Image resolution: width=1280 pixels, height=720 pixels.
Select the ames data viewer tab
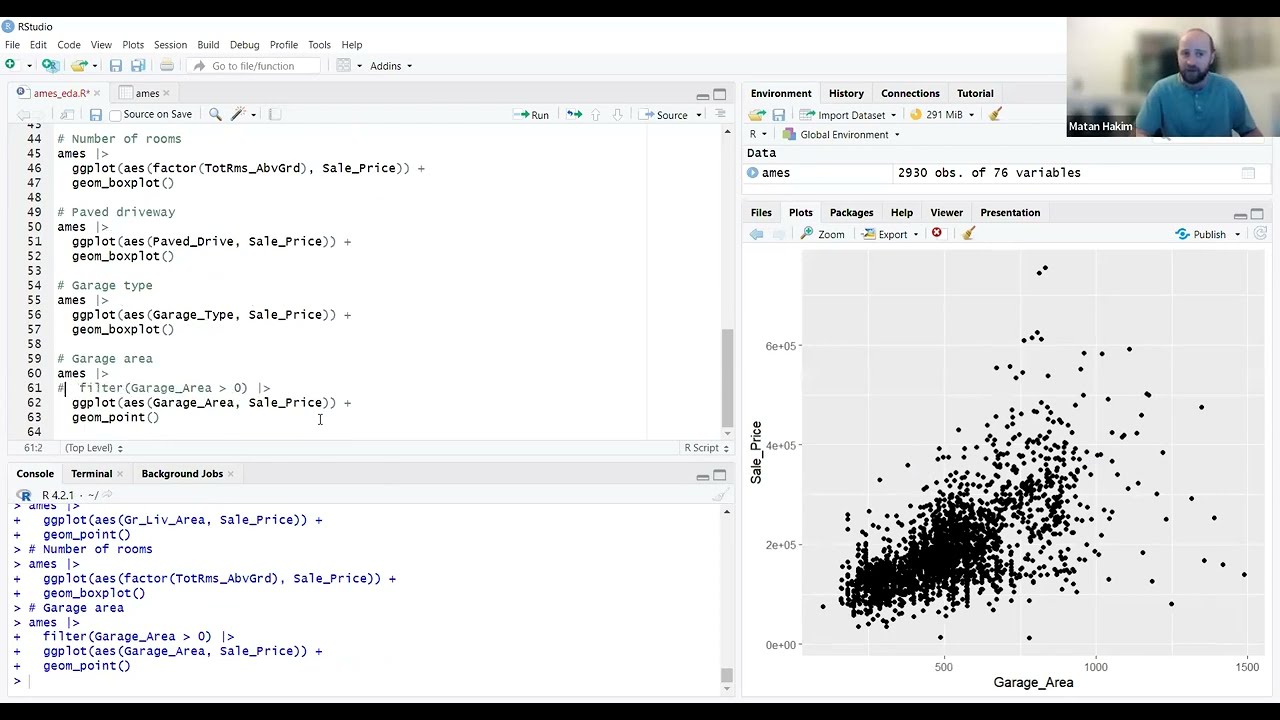pyautogui.click(x=147, y=93)
